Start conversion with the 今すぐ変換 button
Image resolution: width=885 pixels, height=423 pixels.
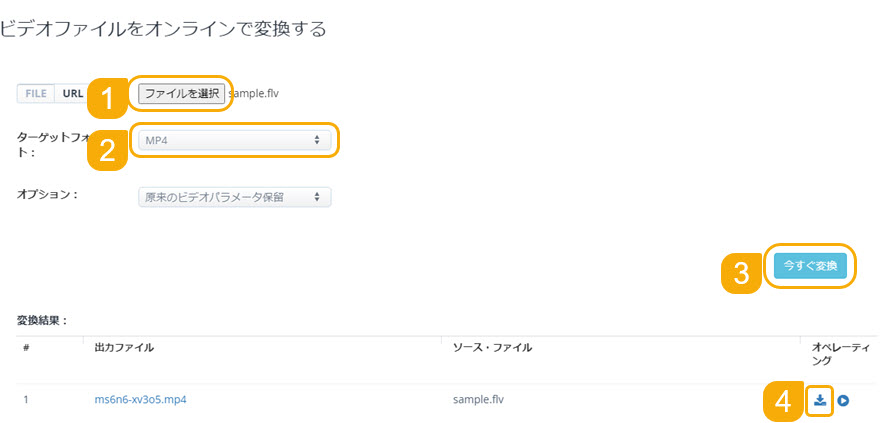pyautogui.click(x=810, y=266)
